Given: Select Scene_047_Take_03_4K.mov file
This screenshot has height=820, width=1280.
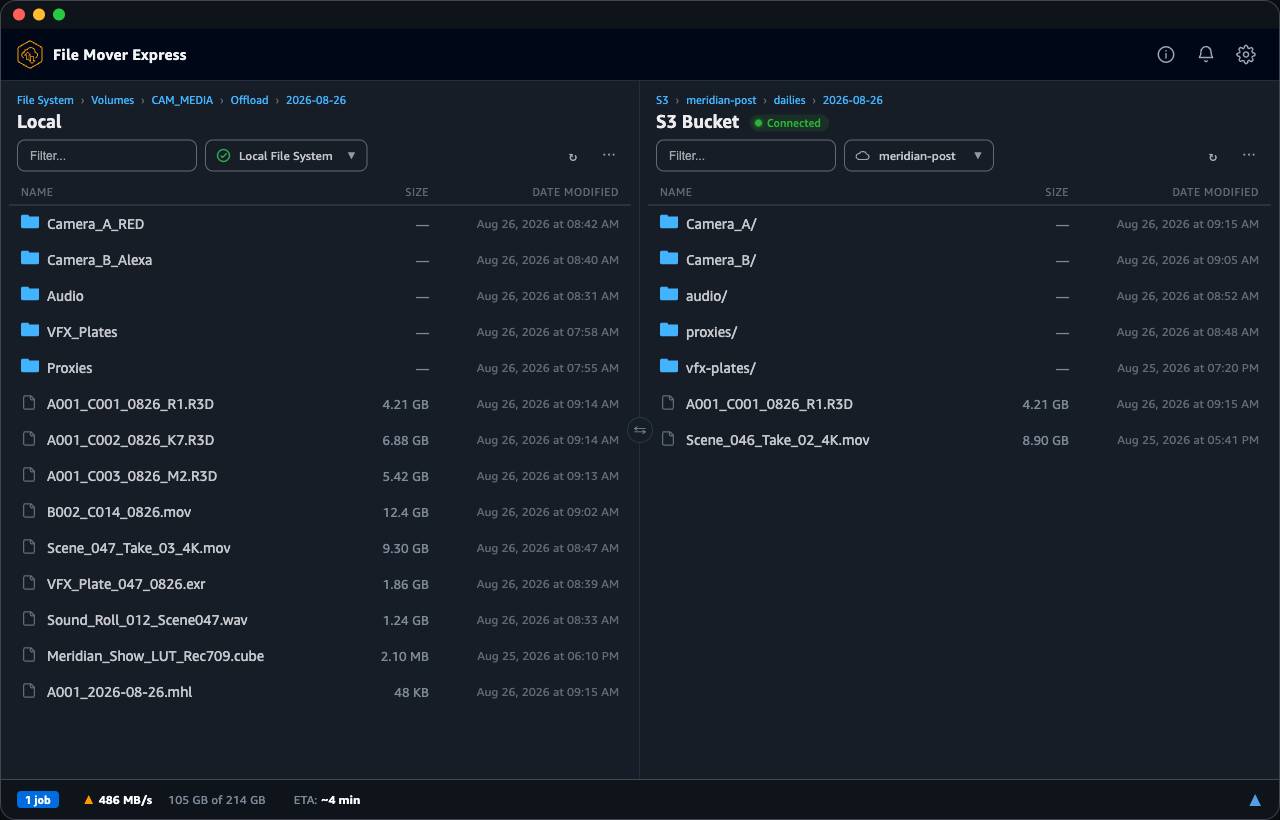Looking at the screenshot, I should (x=320, y=548).
